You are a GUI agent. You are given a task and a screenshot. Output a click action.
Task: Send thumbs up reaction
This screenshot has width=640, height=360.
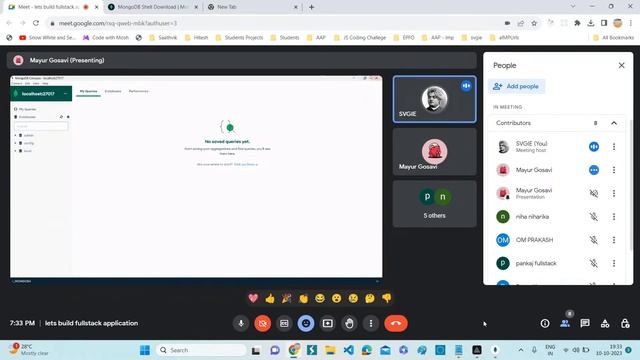coord(270,298)
